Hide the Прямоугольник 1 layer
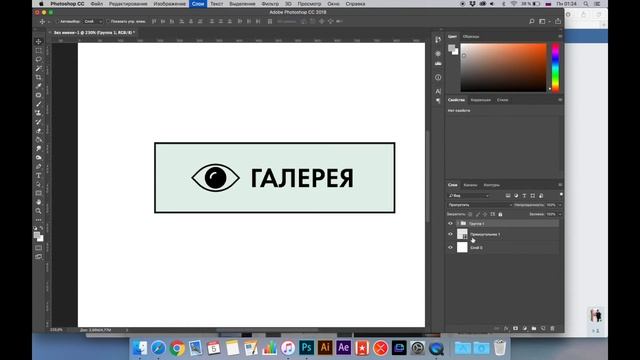 pos(451,234)
